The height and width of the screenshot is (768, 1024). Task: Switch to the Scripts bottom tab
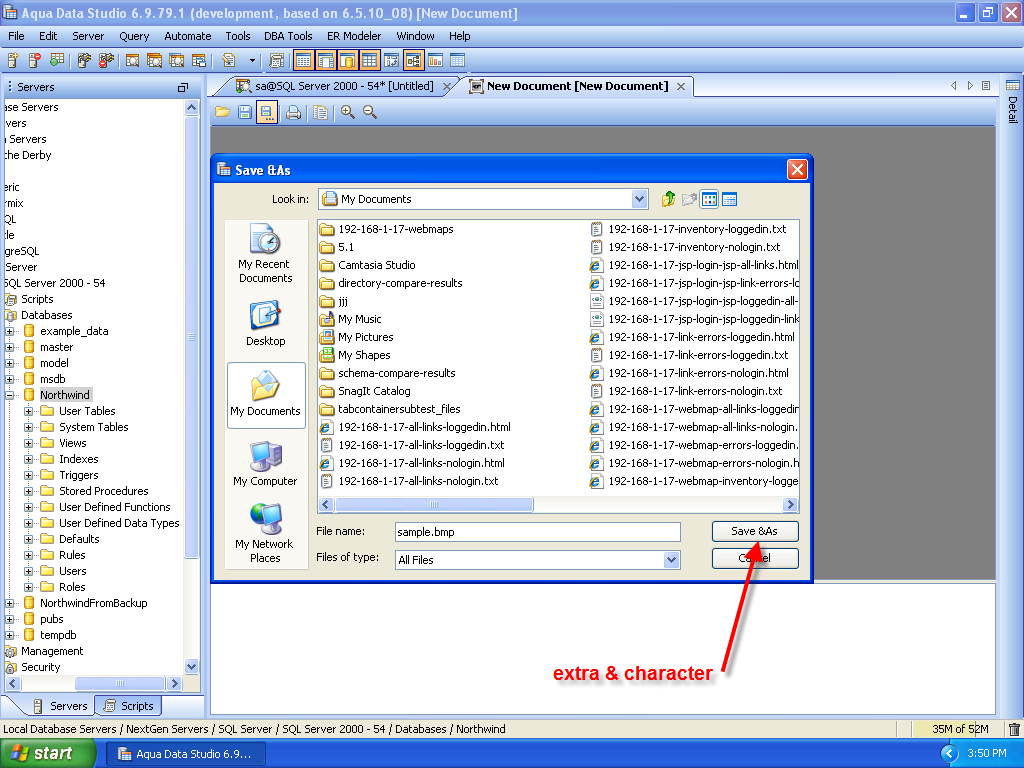click(x=129, y=706)
